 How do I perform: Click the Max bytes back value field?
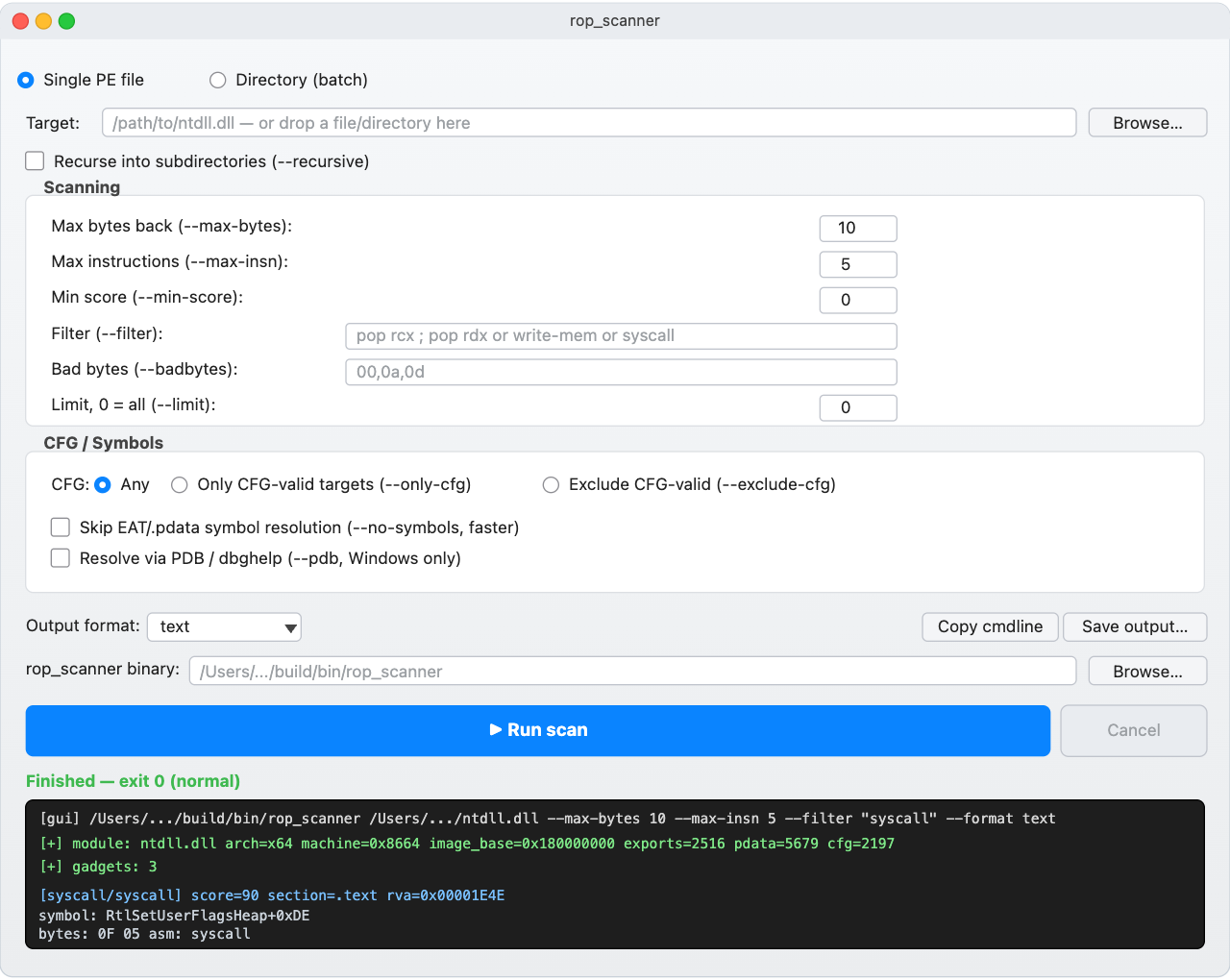pyautogui.click(x=858, y=228)
